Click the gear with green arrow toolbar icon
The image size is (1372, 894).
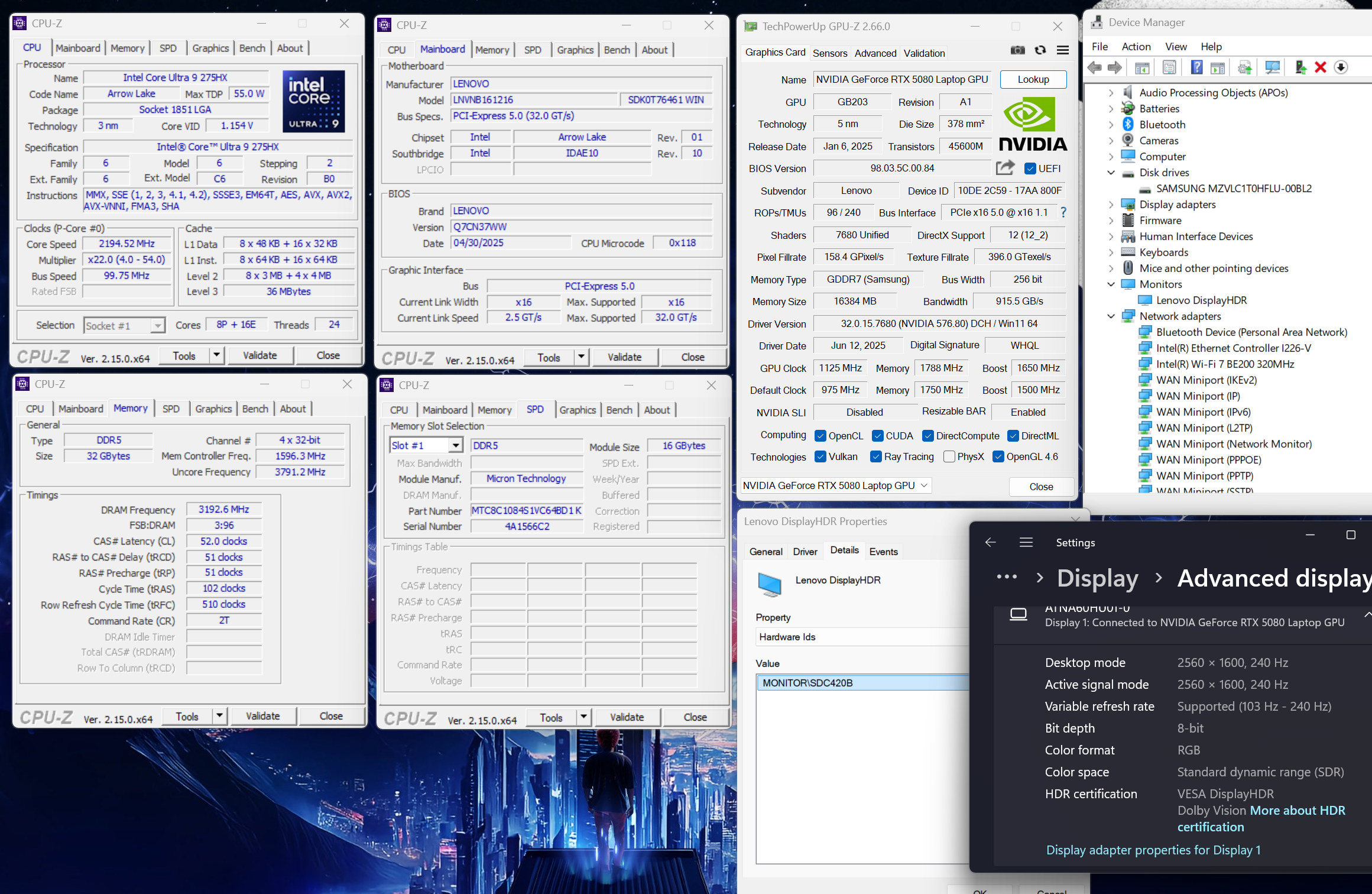[x=1245, y=68]
